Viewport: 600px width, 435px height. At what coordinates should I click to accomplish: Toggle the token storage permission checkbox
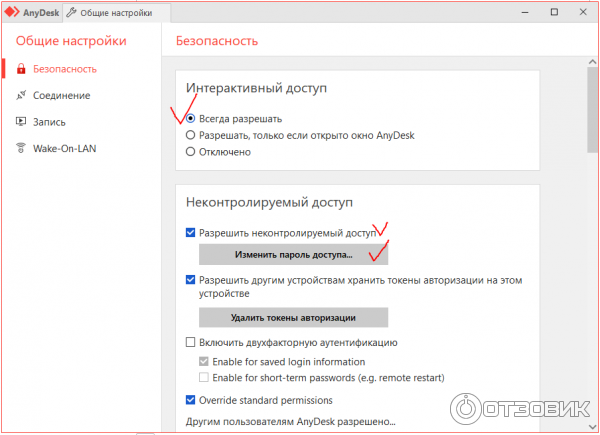191,281
